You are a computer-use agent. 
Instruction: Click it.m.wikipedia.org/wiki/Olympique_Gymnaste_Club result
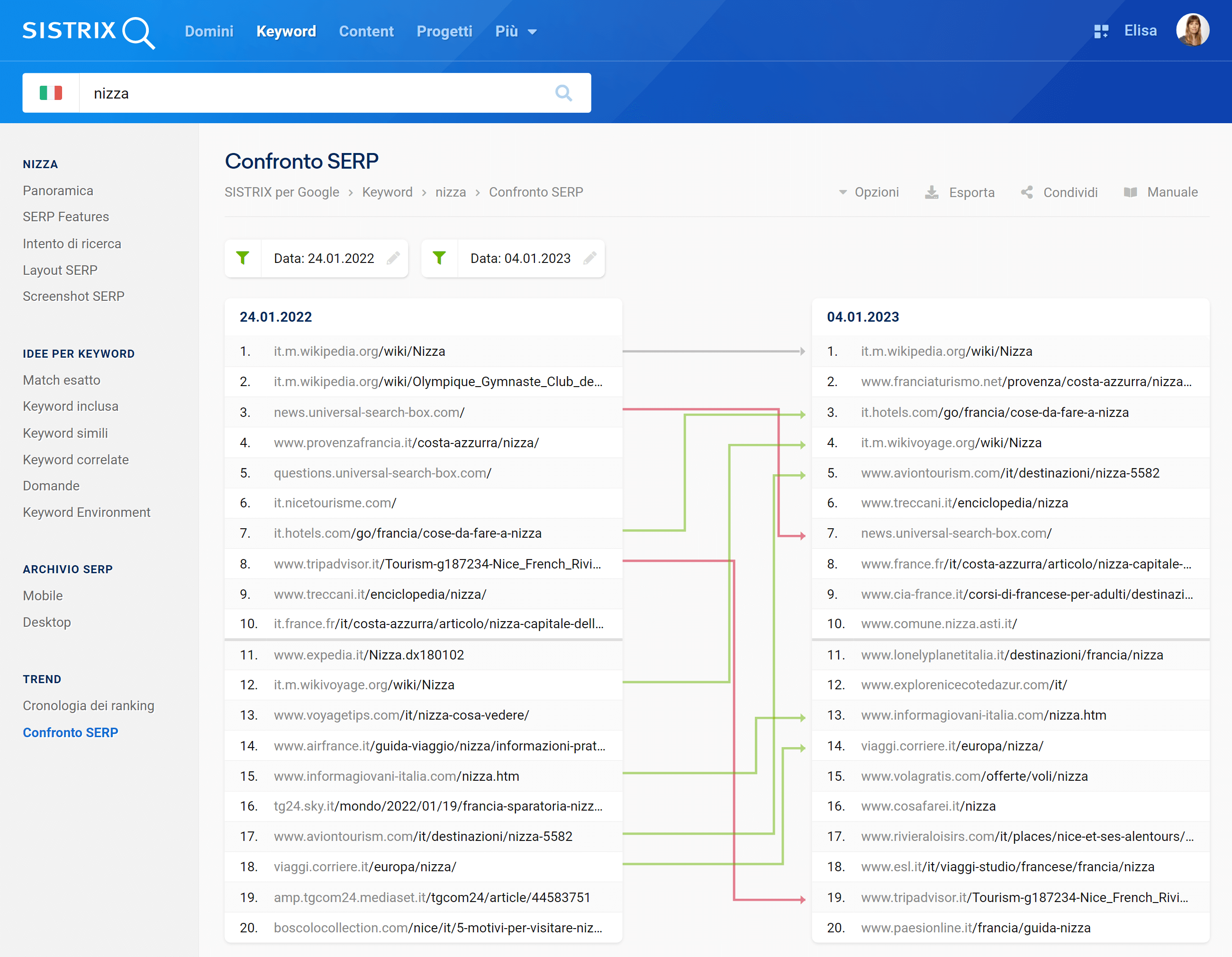tap(438, 382)
